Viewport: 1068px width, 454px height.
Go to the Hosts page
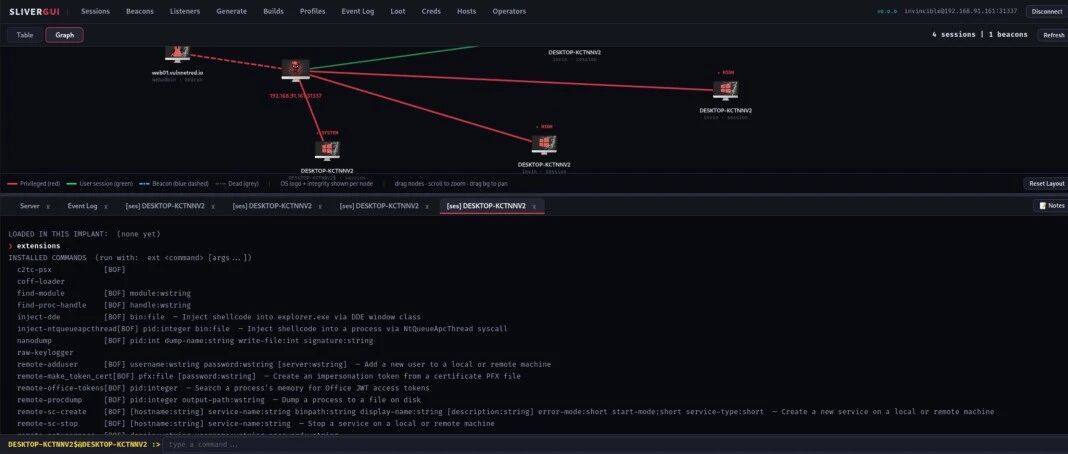(x=467, y=12)
